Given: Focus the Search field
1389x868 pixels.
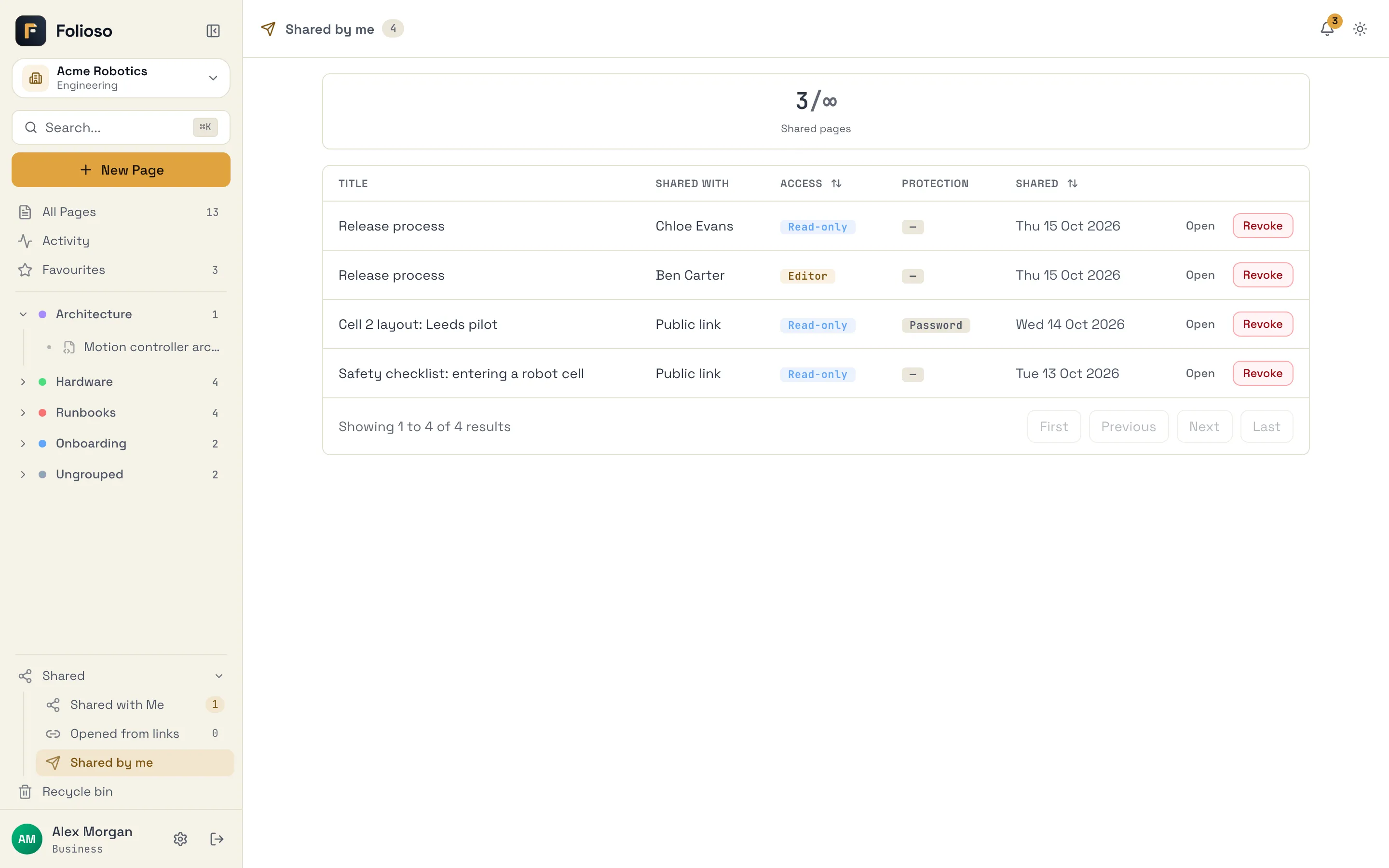Looking at the screenshot, I should click(x=121, y=127).
